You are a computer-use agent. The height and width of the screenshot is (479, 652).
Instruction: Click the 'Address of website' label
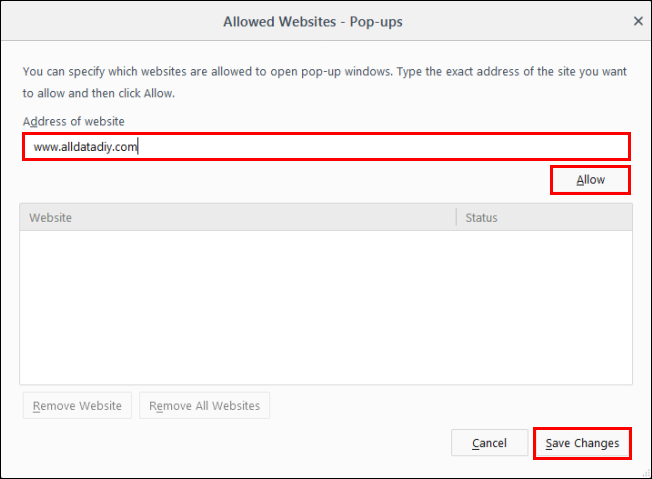74,121
